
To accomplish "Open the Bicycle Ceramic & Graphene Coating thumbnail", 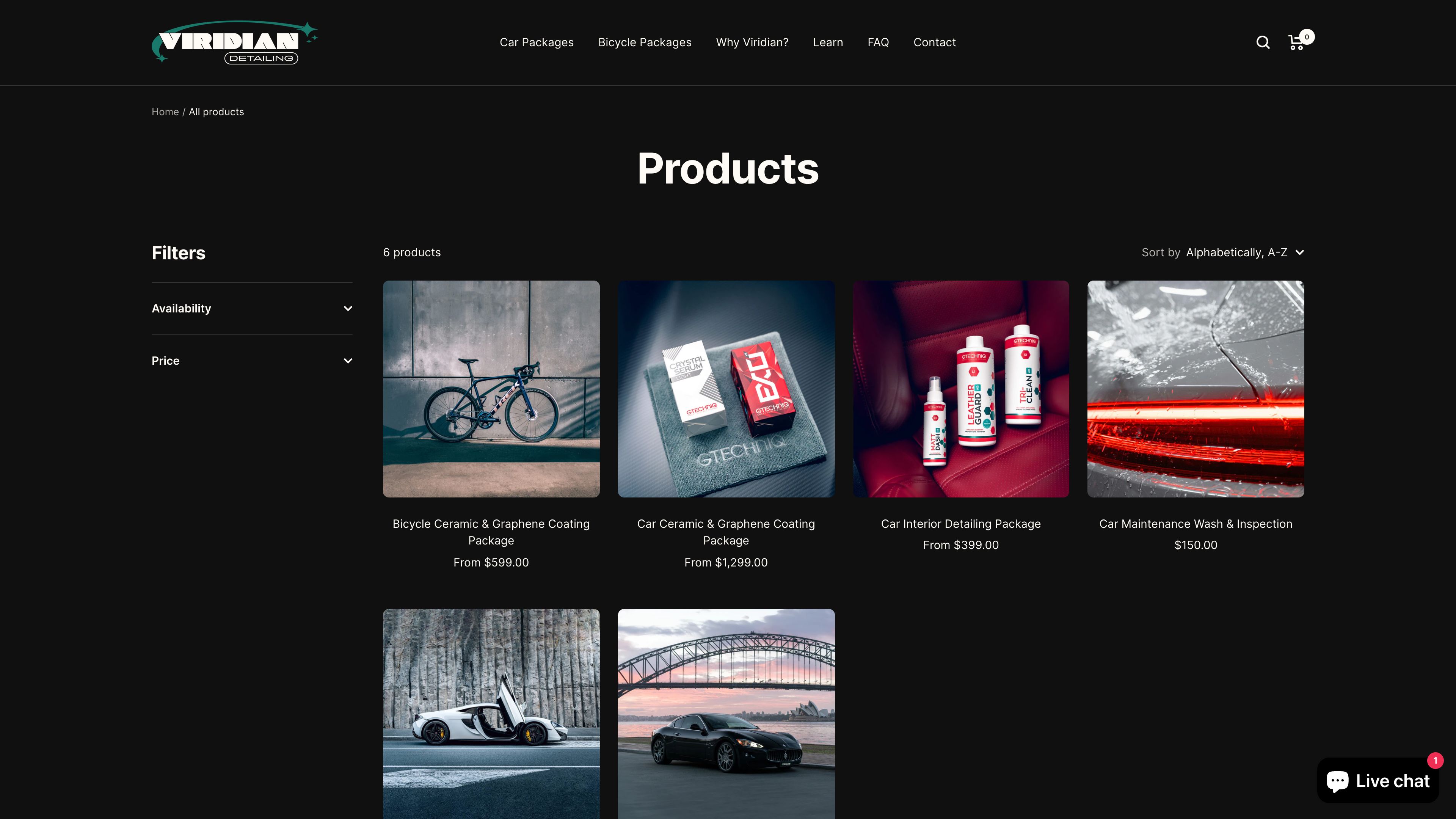I will click(x=491, y=389).
